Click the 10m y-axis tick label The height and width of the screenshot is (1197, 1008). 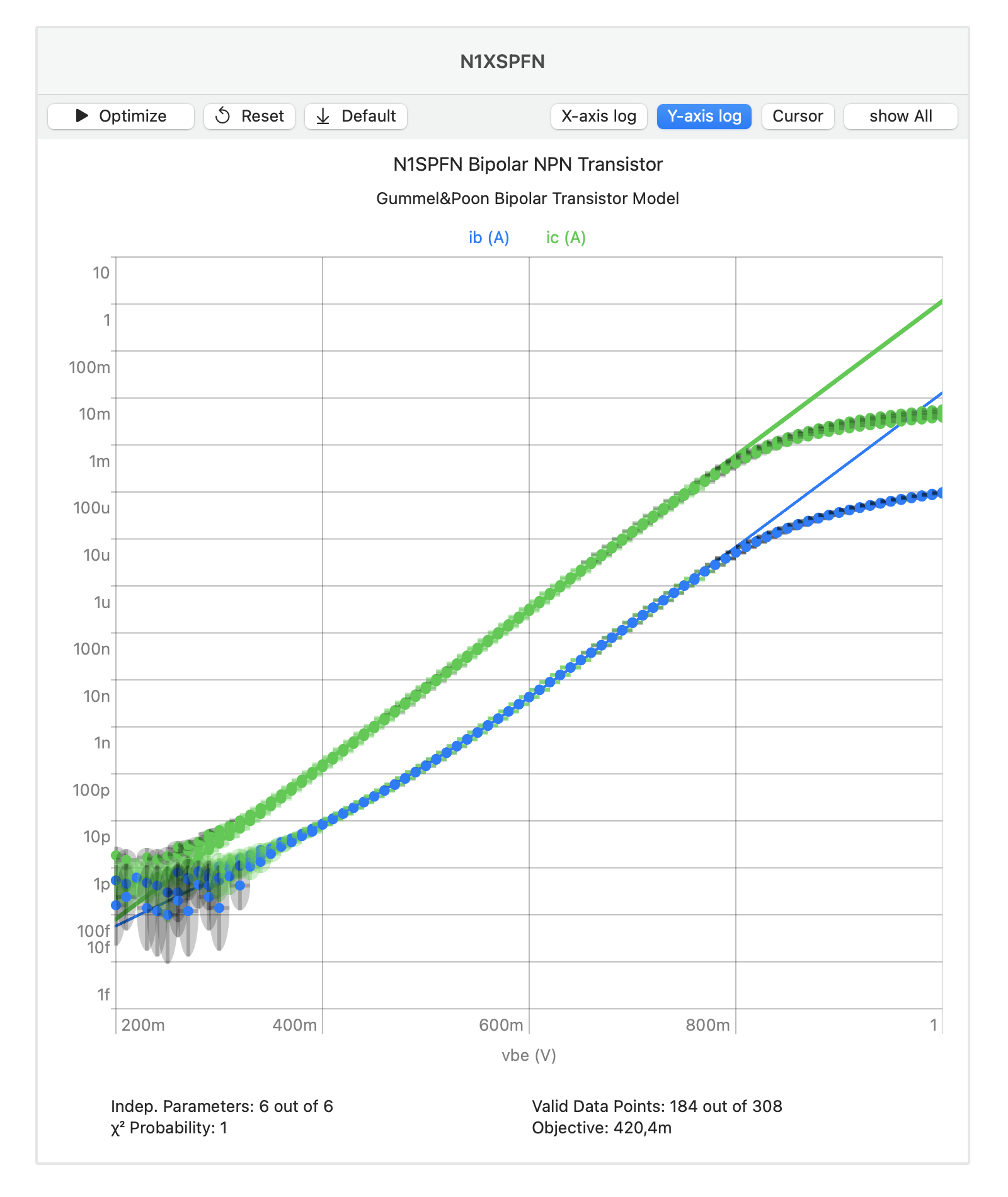94,414
